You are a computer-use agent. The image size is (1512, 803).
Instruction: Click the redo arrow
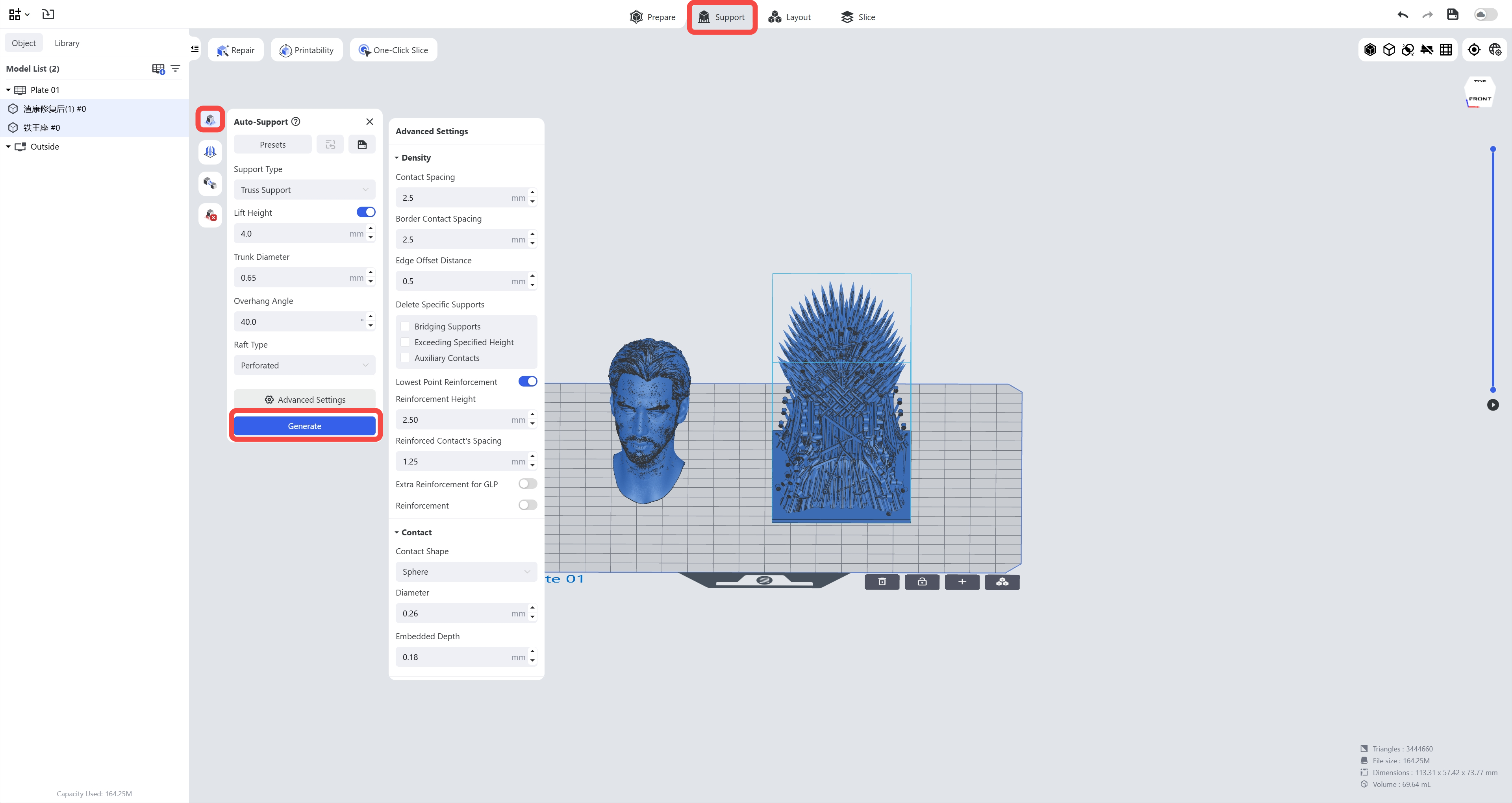coord(1427,15)
